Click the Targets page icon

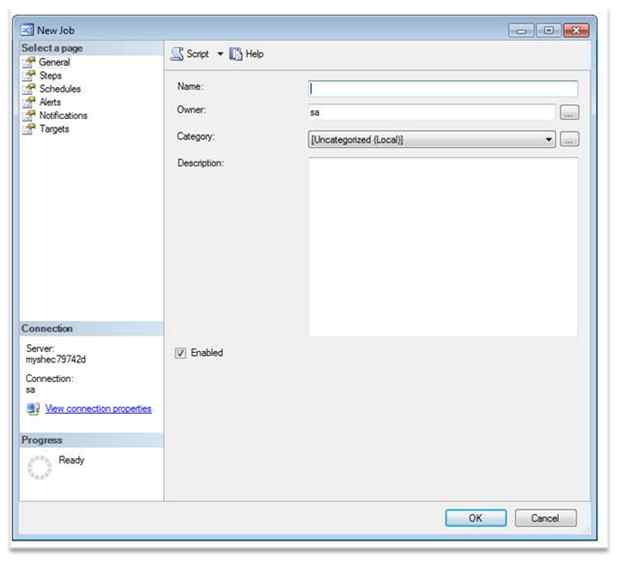tap(29, 129)
